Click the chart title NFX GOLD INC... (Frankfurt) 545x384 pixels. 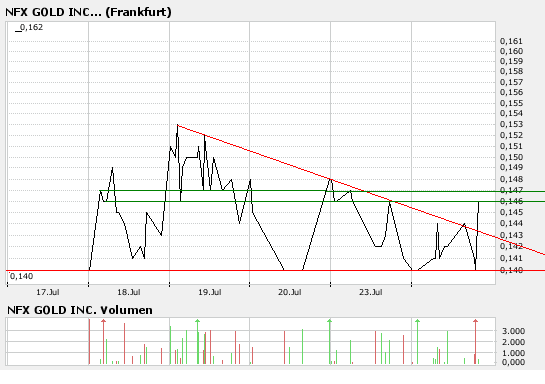88,12
